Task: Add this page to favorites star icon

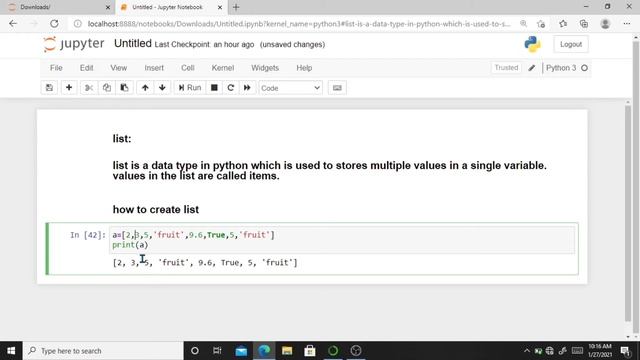Action: point(541,24)
